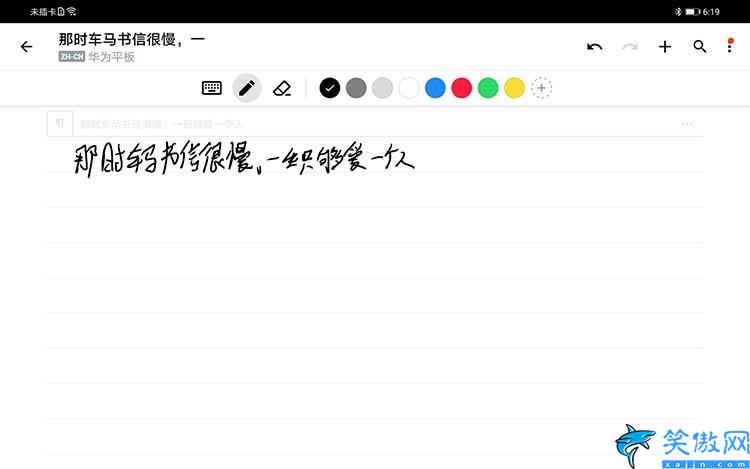Tap the faint recognized text preview
This screenshot has height=469, width=750.
point(162,124)
